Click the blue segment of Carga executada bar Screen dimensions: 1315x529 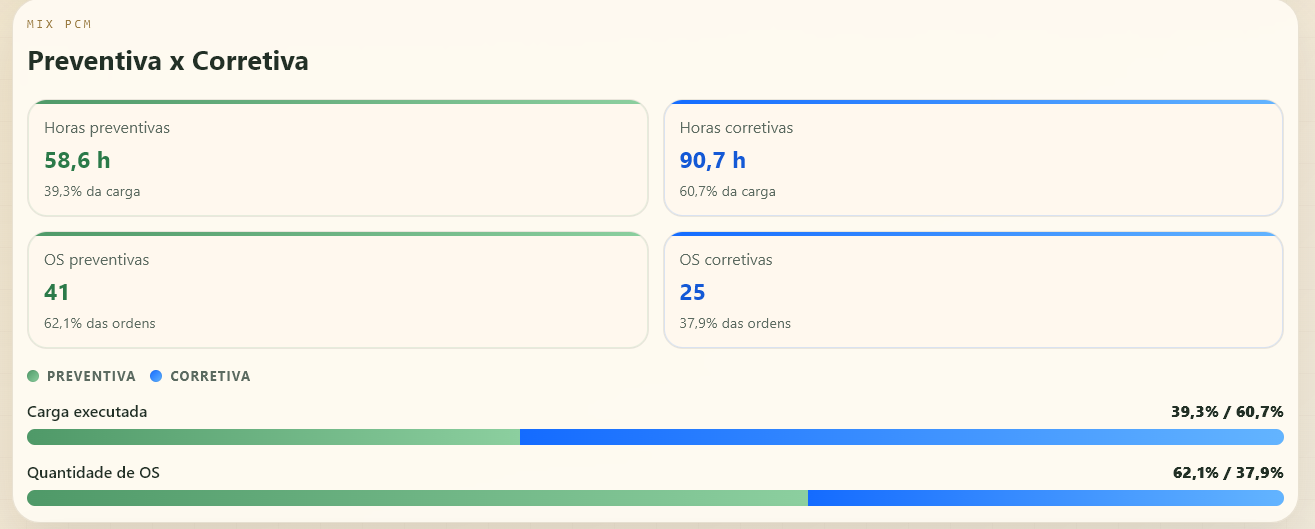tap(901, 437)
